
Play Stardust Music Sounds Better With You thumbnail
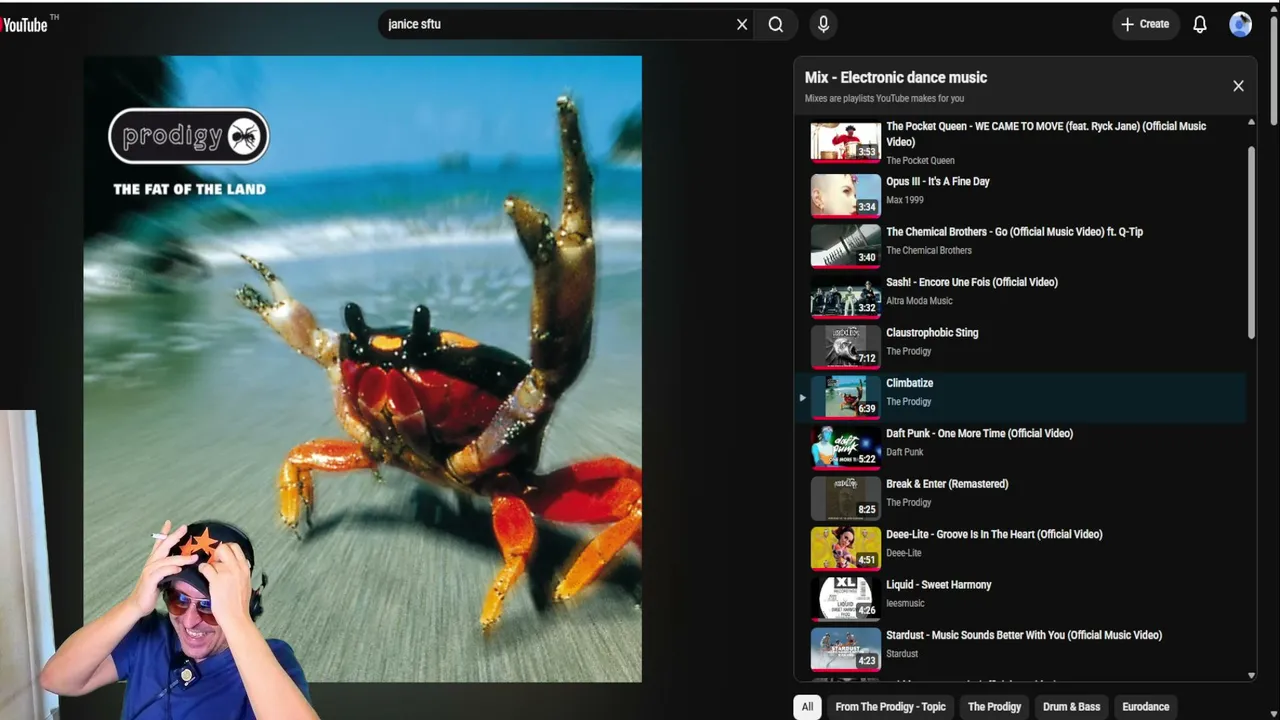pyautogui.click(x=846, y=649)
